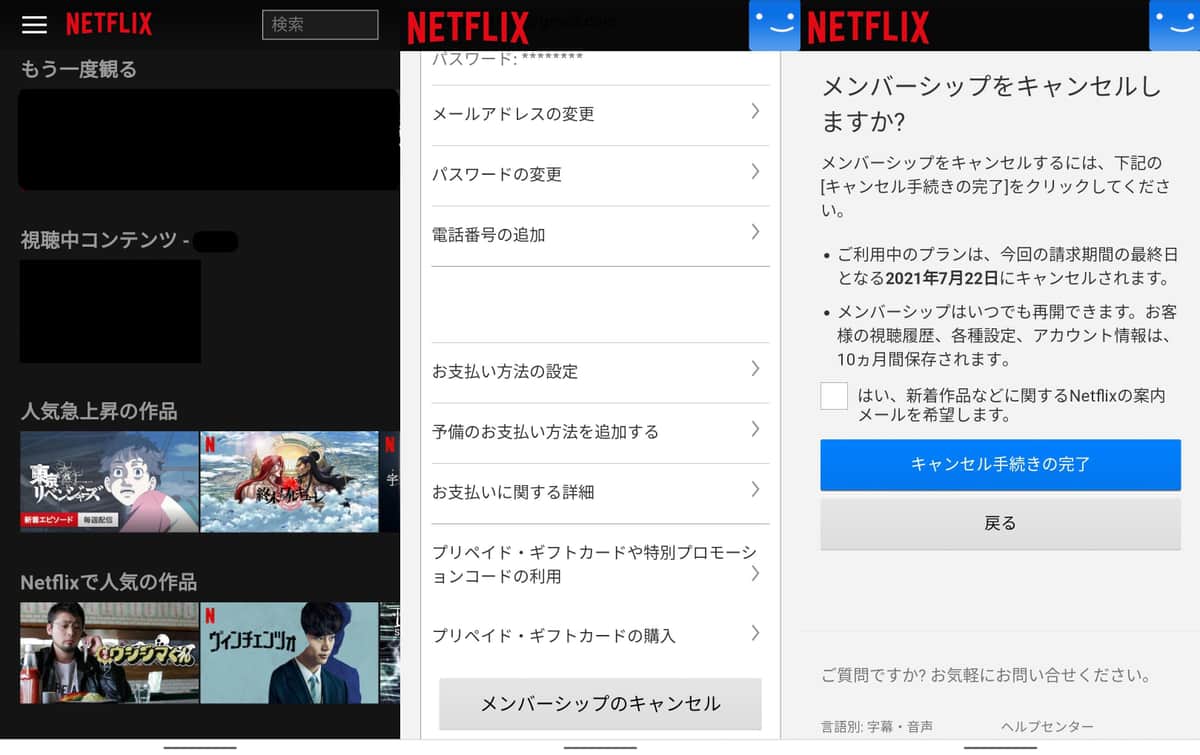Open the ヴィンチェンツォ thumbnail

[x=289, y=653]
